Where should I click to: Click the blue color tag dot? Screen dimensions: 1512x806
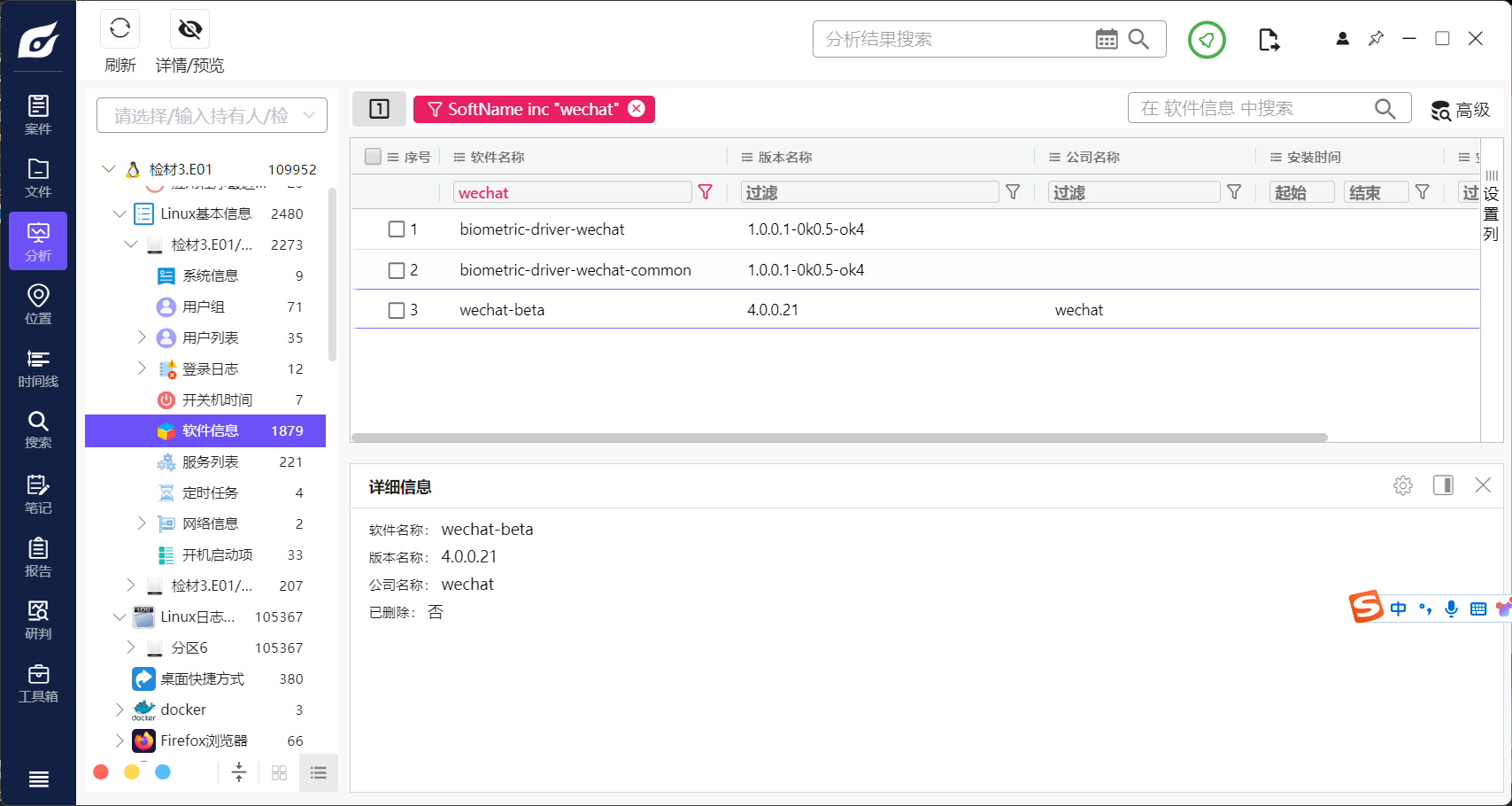pyautogui.click(x=163, y=772)
